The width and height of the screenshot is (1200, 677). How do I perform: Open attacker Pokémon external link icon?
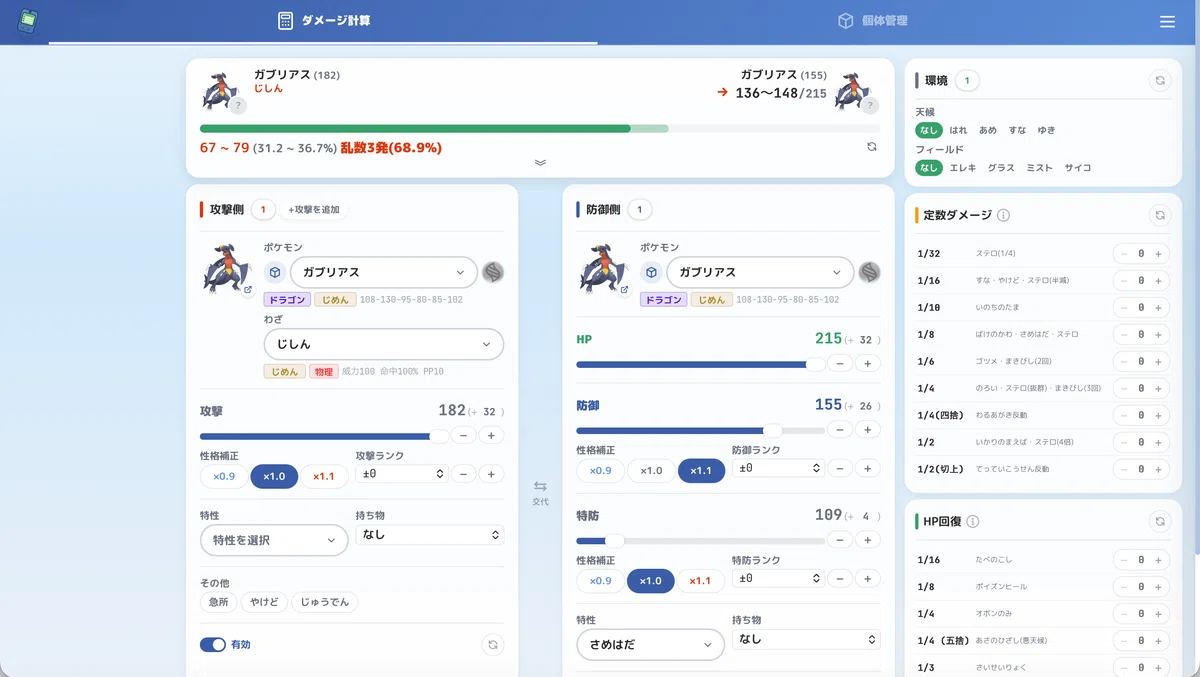point(247,290)
